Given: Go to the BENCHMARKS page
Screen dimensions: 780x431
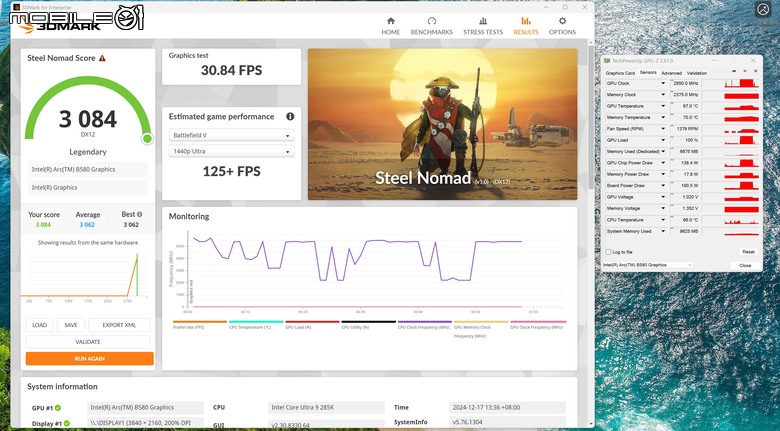Looking at the screenshot, I should pos(431,26).
